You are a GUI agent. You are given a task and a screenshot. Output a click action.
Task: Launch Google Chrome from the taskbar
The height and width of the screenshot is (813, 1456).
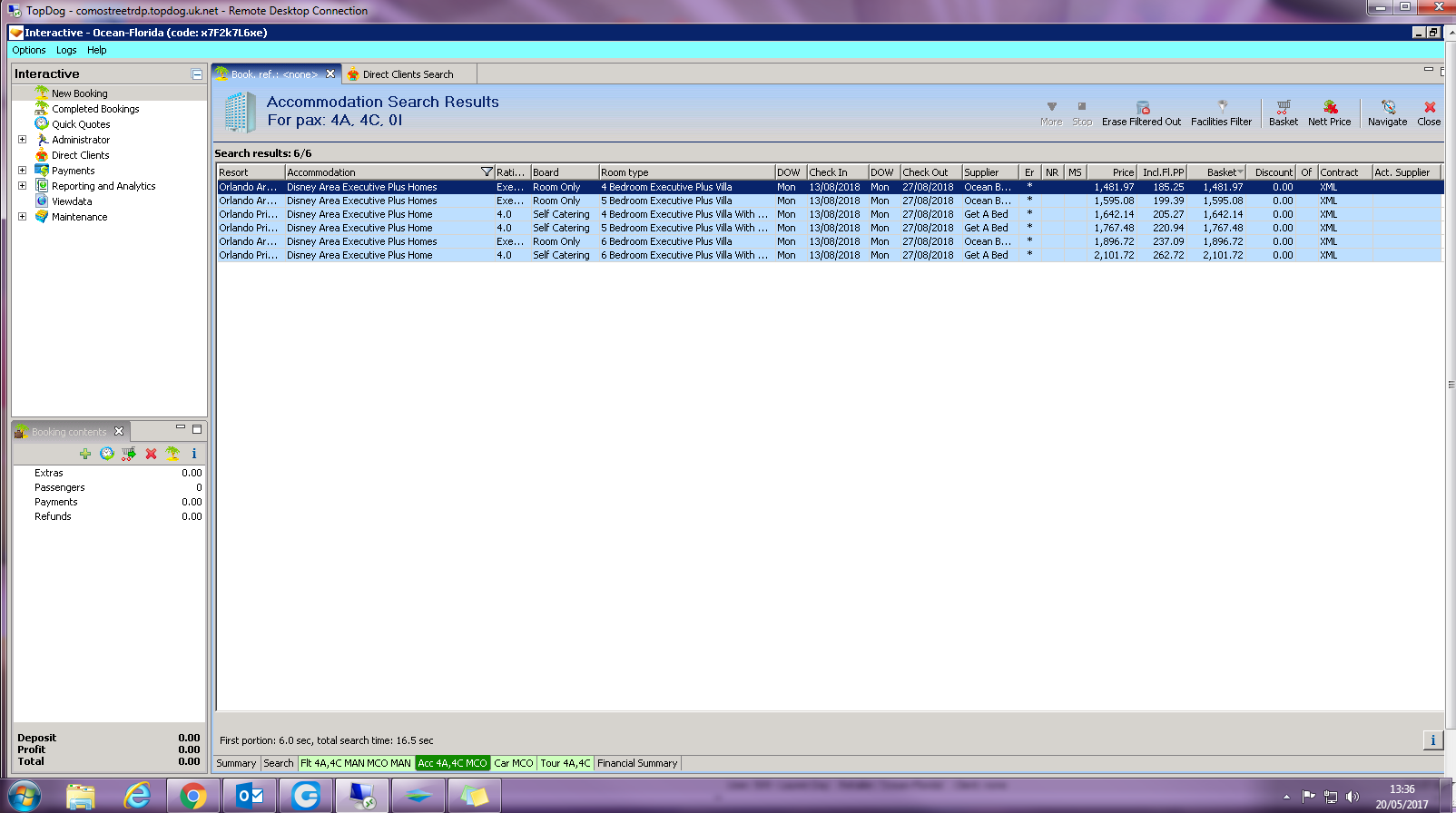click(x=192, y=797)
